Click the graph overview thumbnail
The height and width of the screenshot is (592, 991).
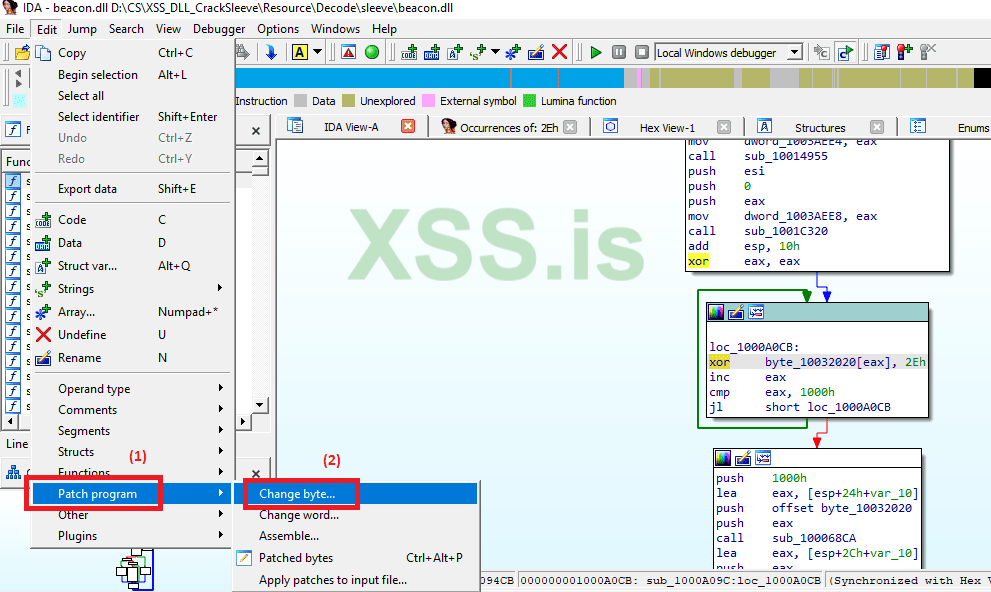(x=134, y=569)
